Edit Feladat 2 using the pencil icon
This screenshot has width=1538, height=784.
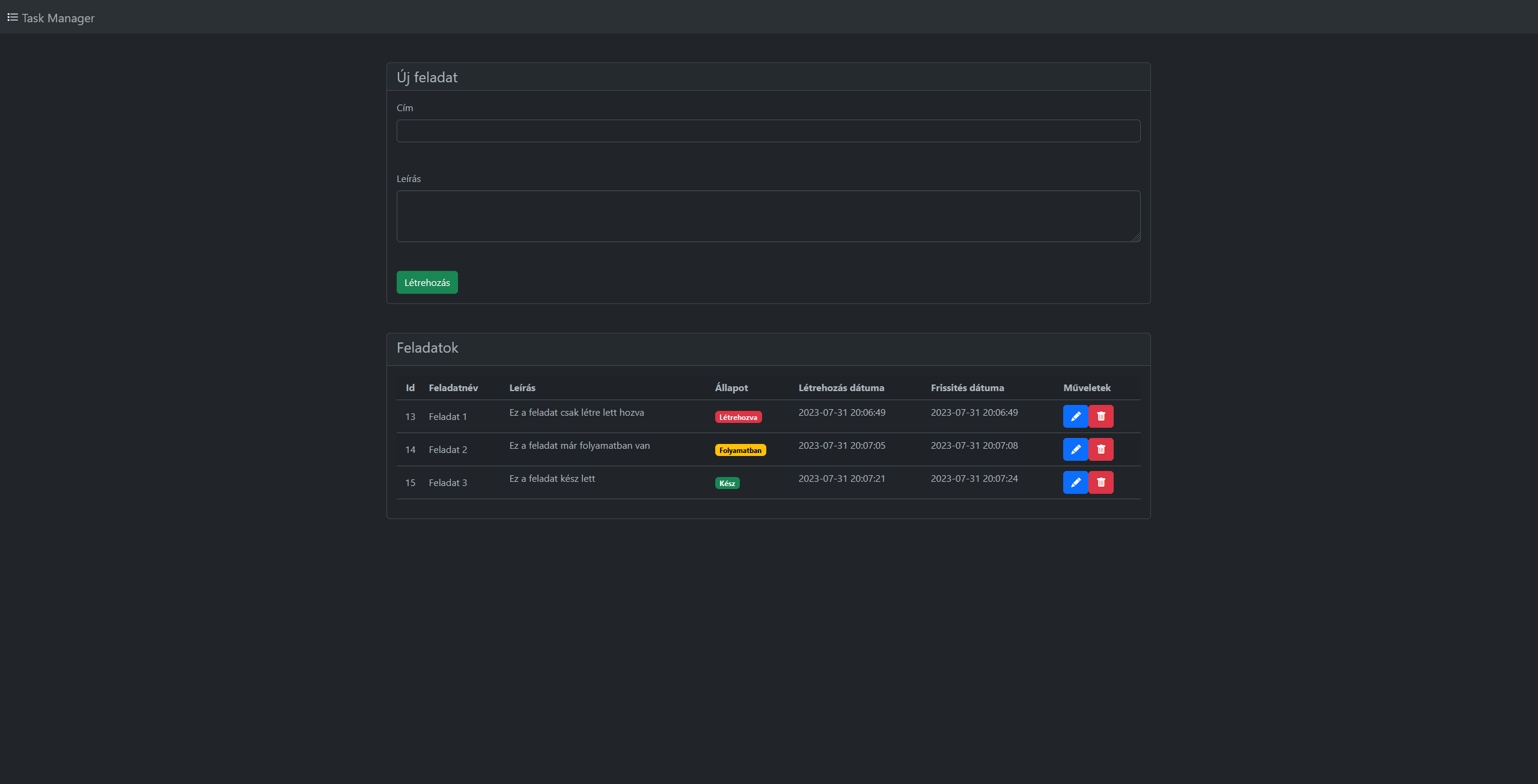tap(1075, 449)
